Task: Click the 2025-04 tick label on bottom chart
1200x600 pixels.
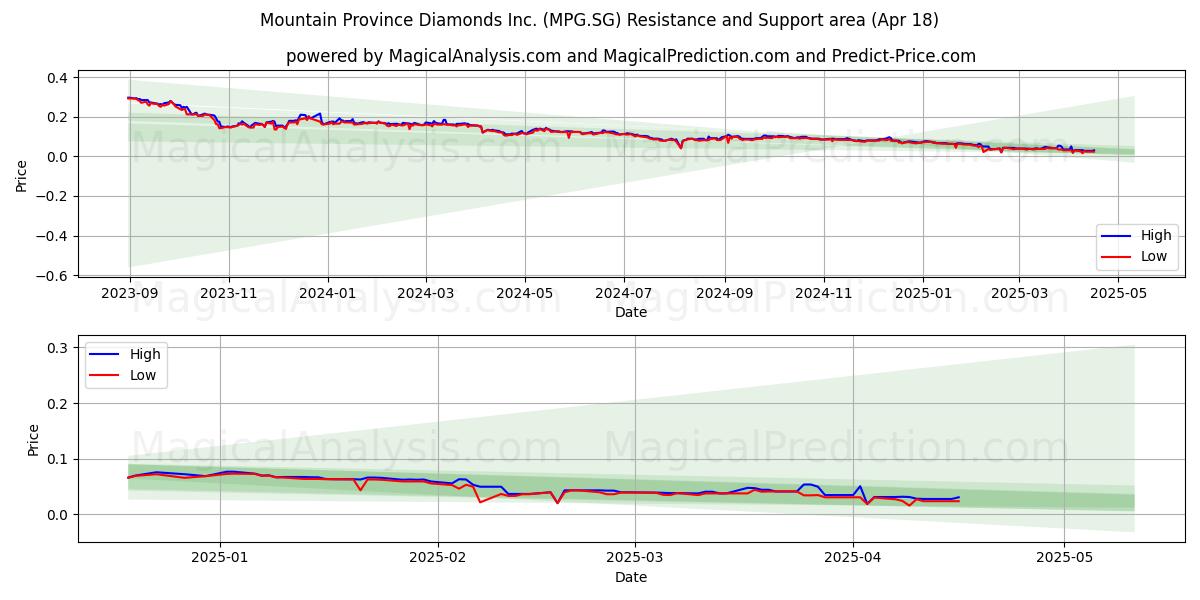Action: (853, 560)
